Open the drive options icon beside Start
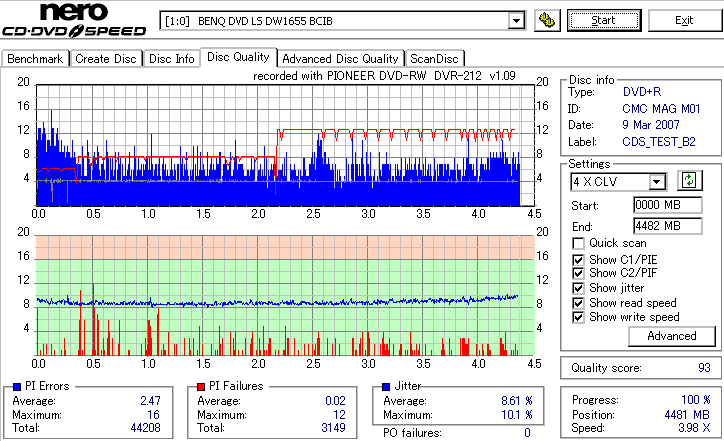Viewport: 724px width, 441px height. [x=547, y=21]
